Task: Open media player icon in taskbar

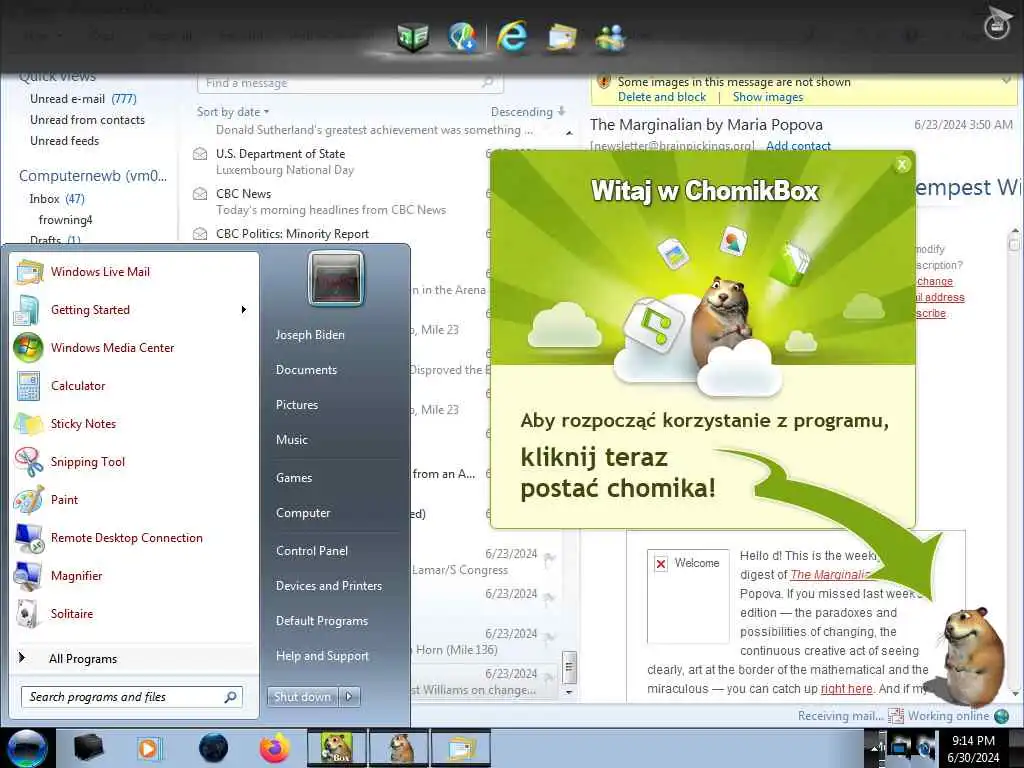Action: point(149,748)
